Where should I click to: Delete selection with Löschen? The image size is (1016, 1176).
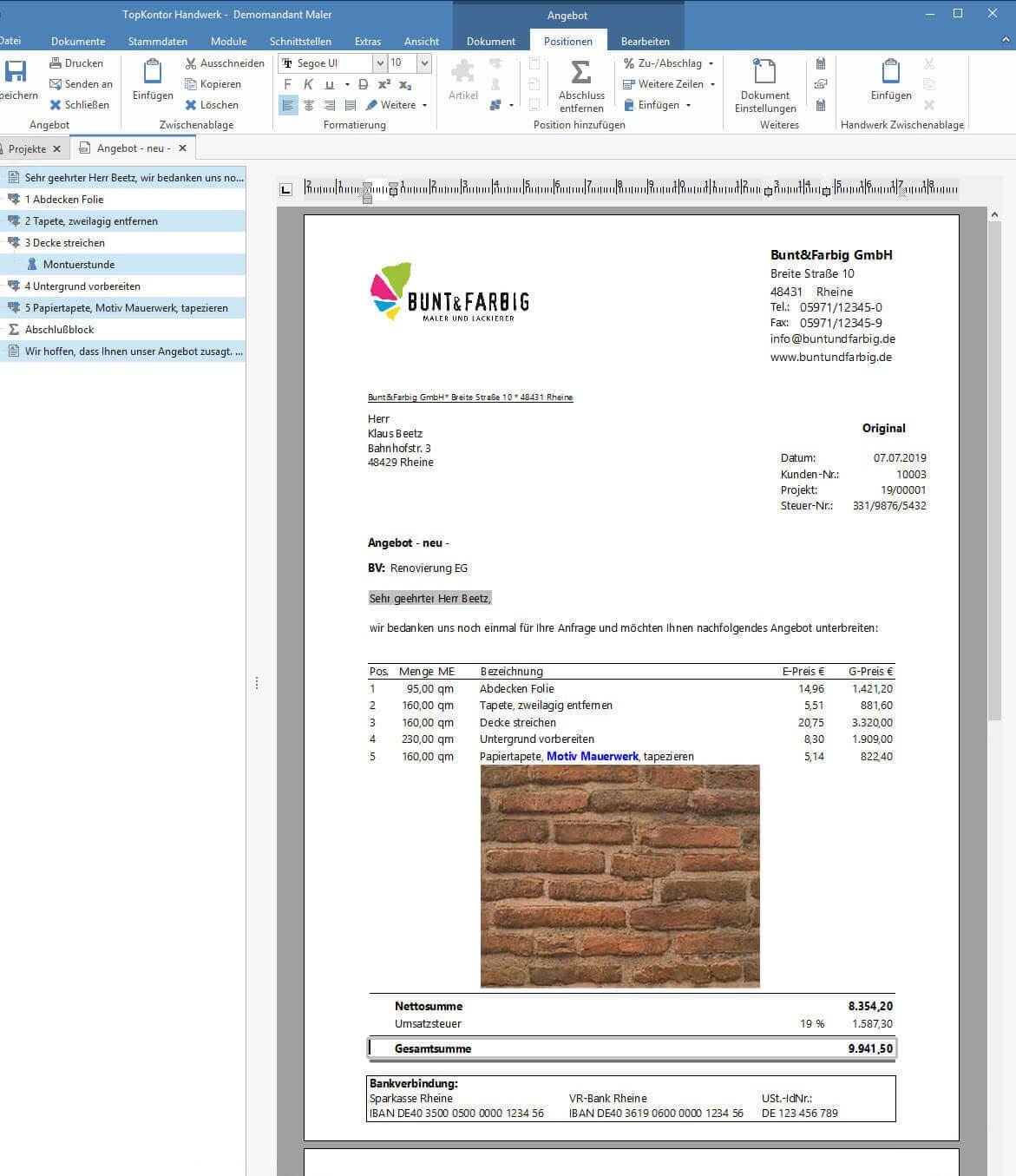(212, 105)
